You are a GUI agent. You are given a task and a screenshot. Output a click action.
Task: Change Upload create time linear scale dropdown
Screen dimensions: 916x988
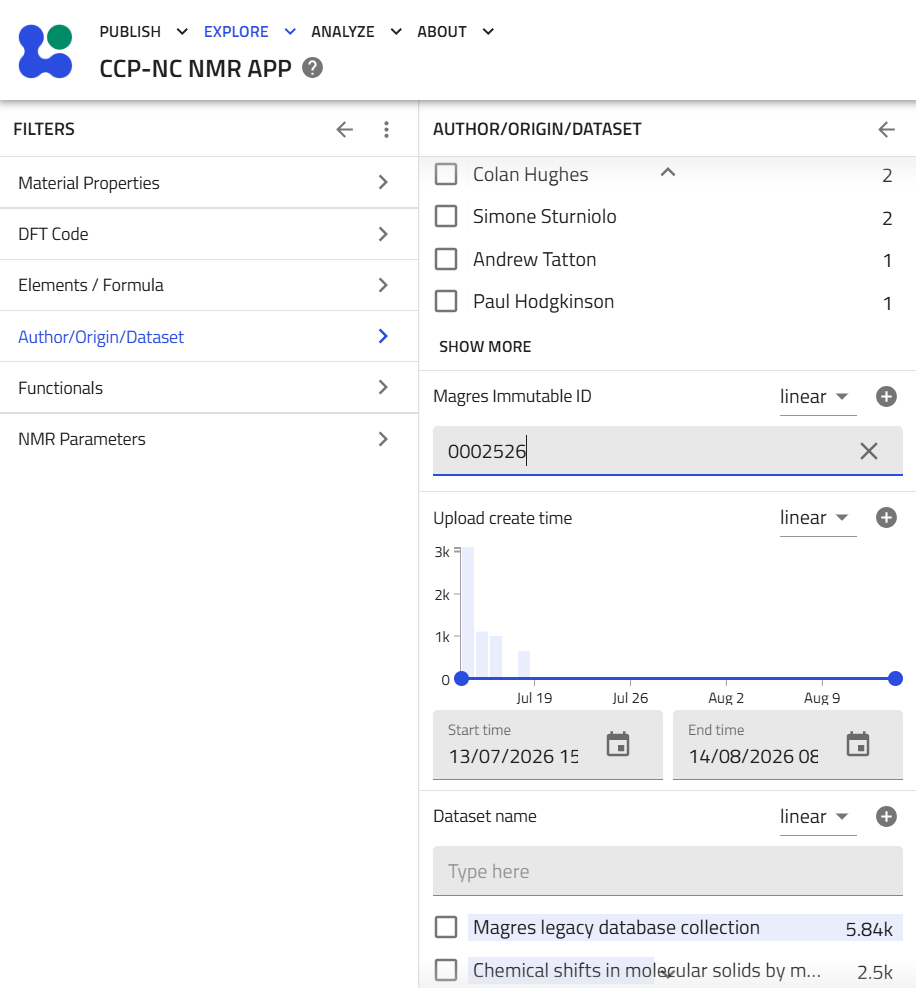coord(818,518)
